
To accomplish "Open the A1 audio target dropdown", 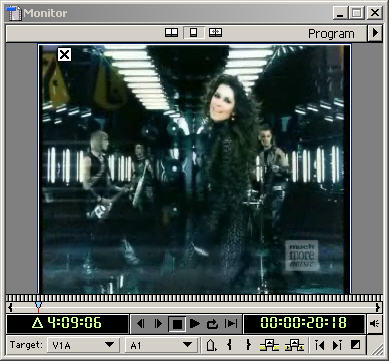I will click(x=160, y=345).
